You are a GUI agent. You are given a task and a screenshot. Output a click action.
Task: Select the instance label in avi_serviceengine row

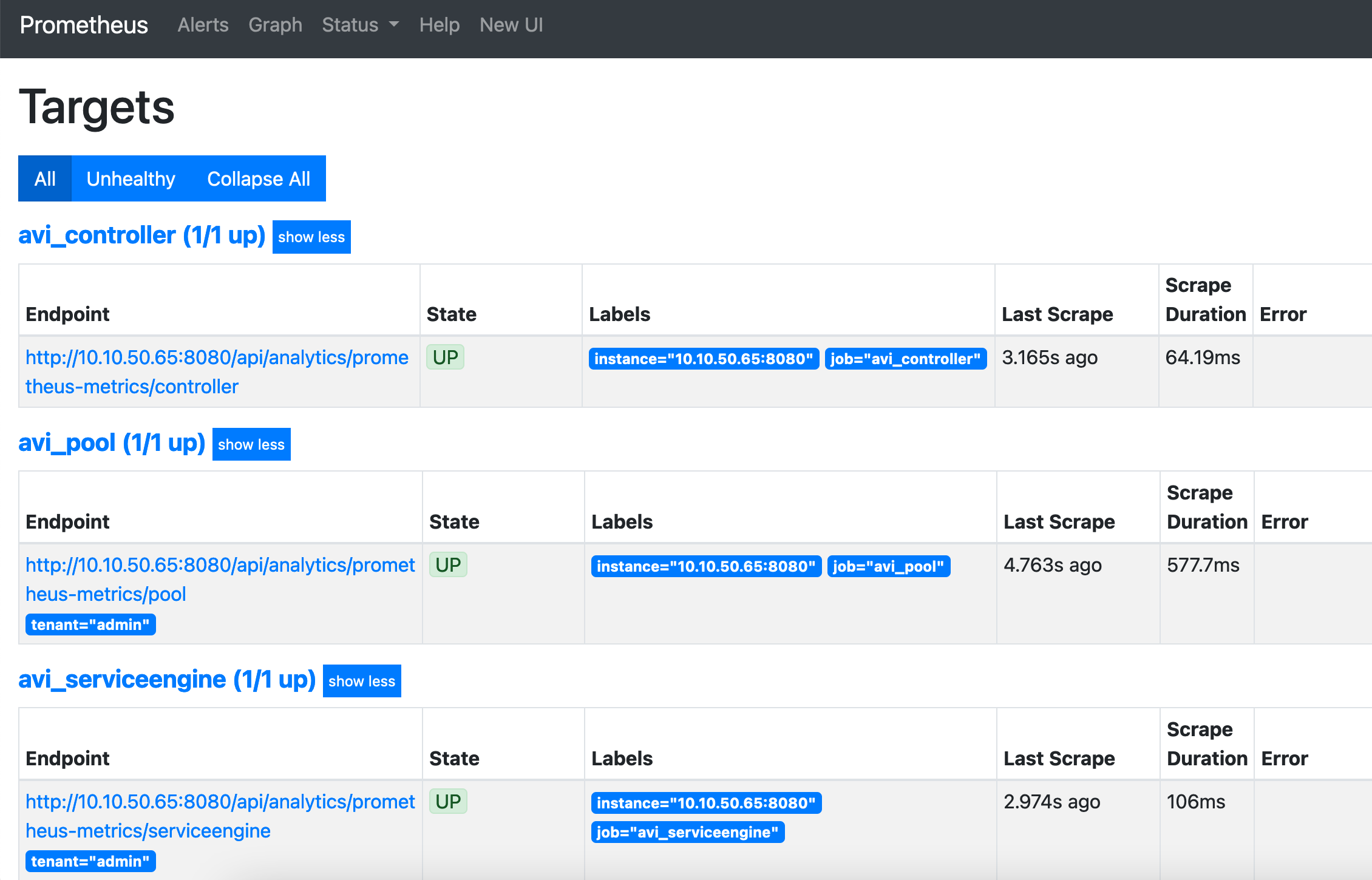click(706, 803)
